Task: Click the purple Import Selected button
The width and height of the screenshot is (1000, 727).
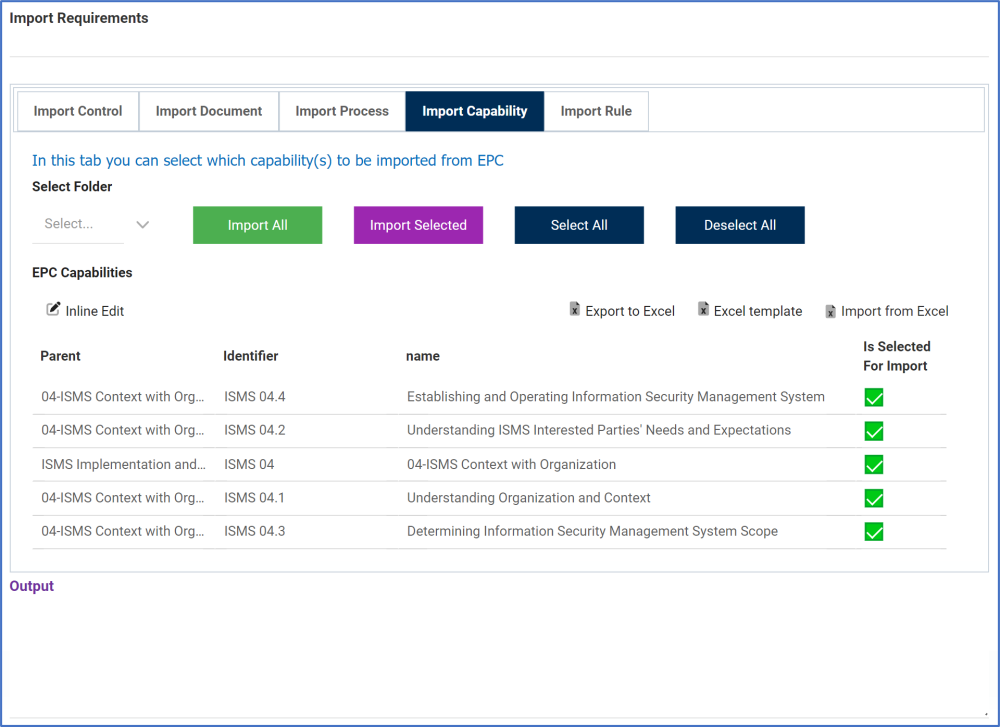Action: pos(418,224)
